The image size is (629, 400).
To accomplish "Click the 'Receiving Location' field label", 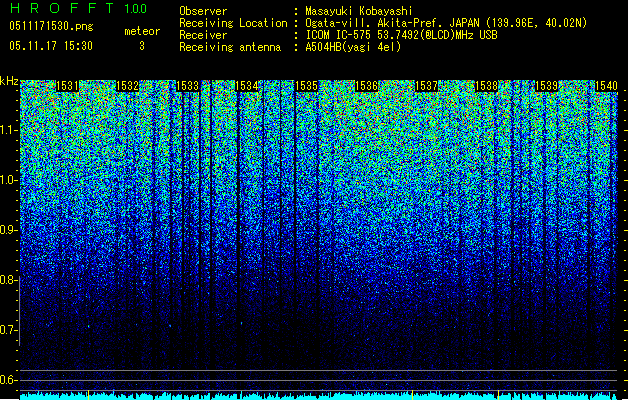I will coord(233,23).
